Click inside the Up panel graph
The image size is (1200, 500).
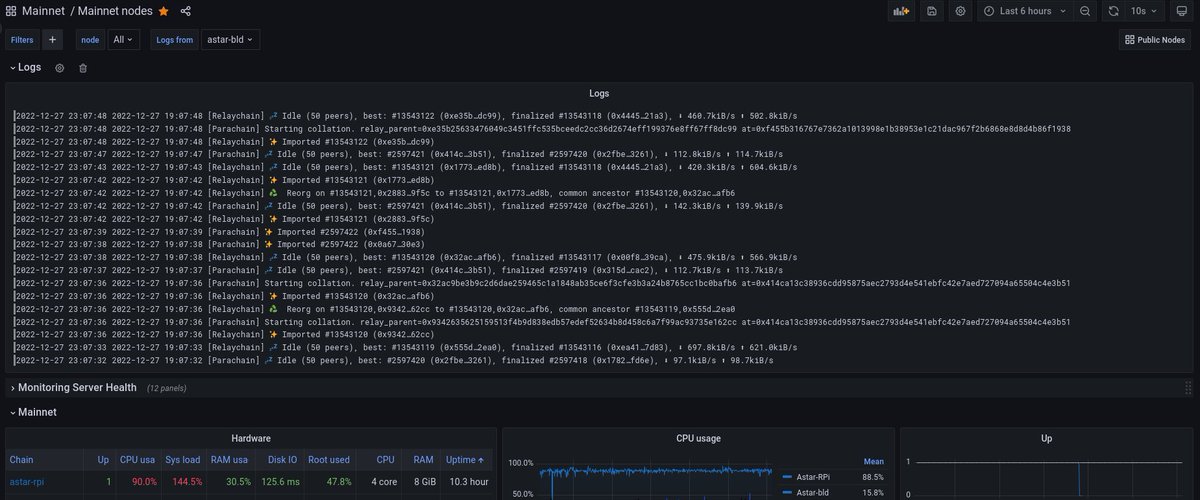click(x=1050, y=480)
